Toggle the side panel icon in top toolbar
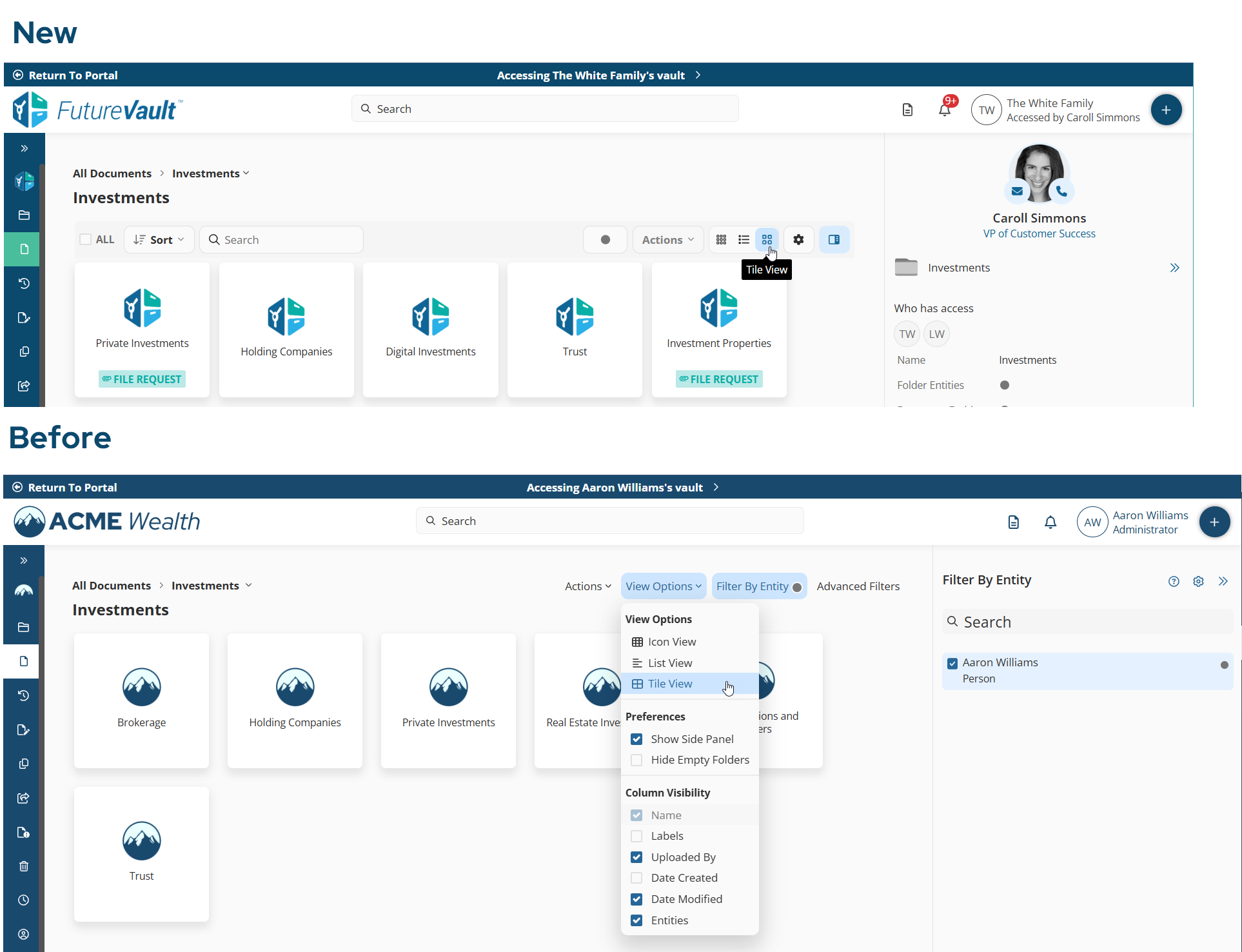 point(834,240)
